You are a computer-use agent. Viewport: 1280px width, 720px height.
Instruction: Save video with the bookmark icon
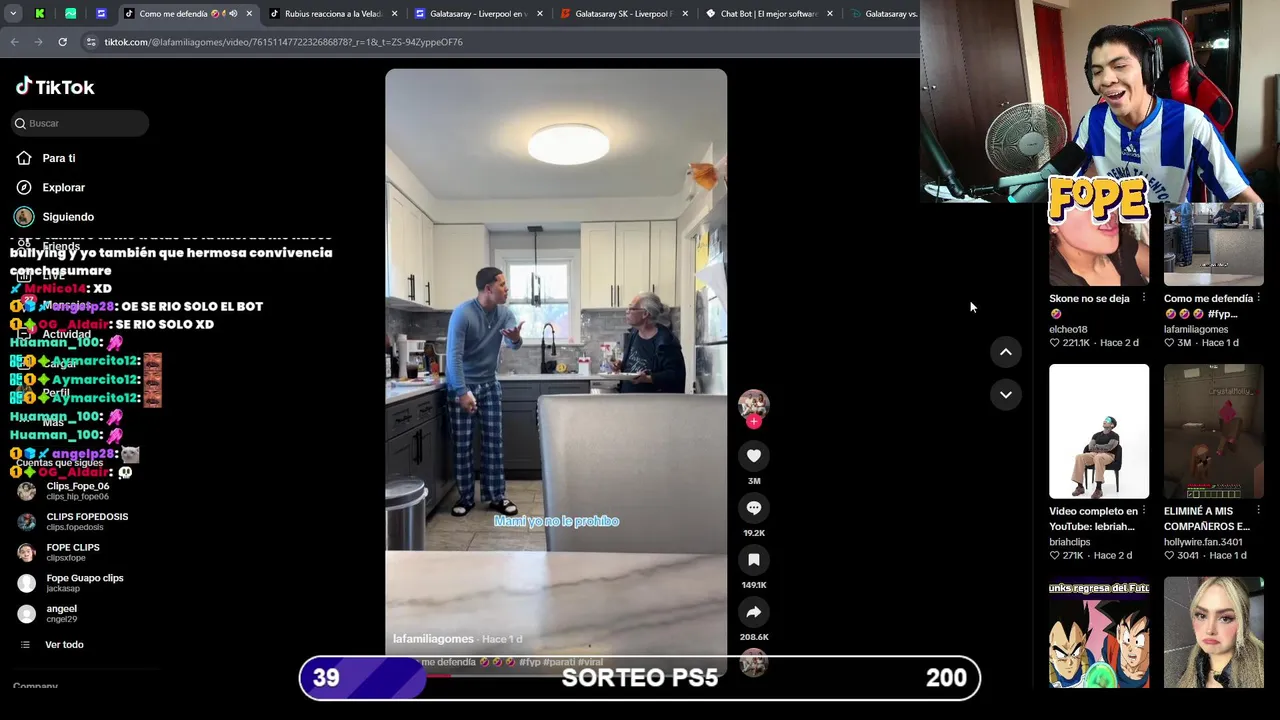coord(754,560)
